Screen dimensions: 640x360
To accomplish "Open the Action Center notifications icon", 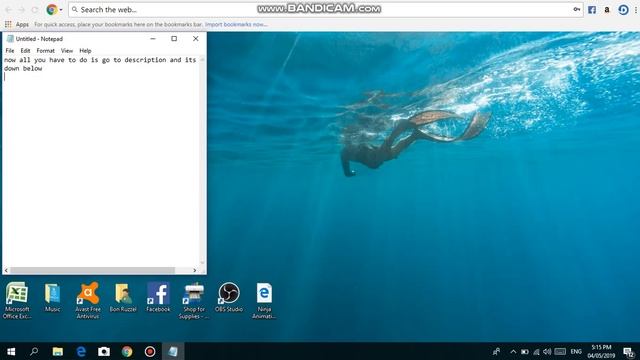I will tap(629, 351).
